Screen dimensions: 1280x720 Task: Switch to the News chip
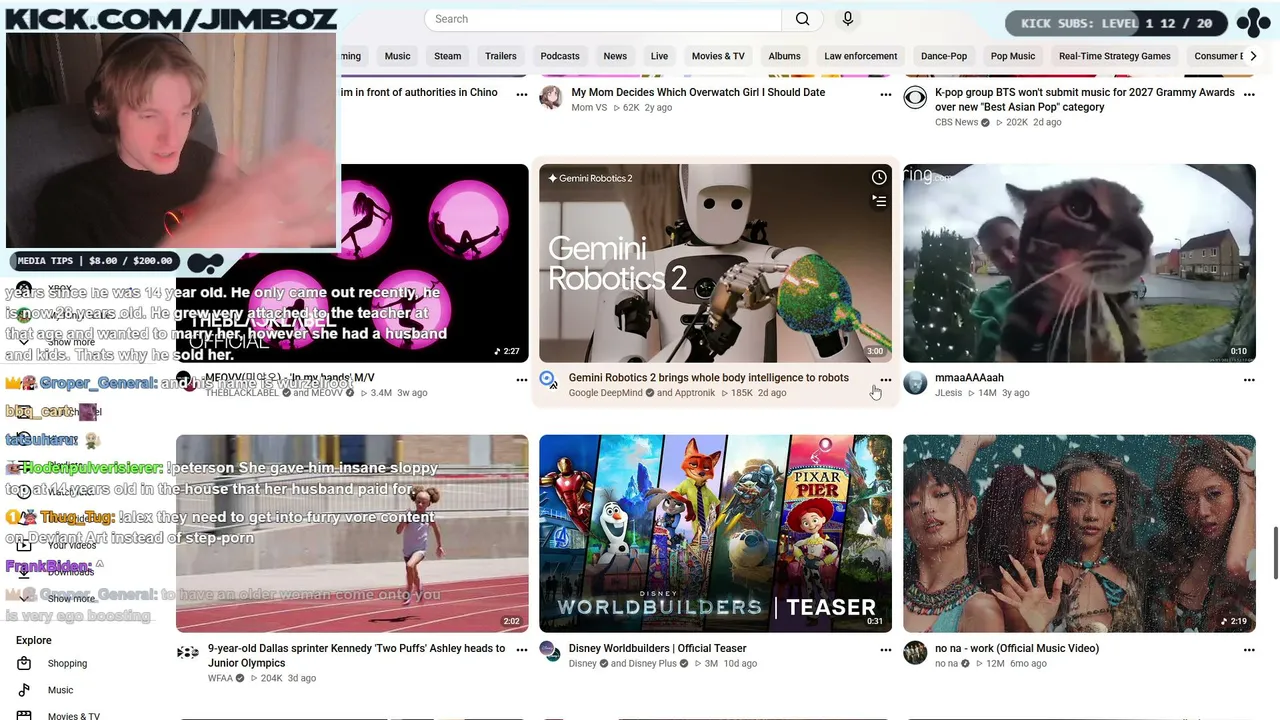coord(615,56)
